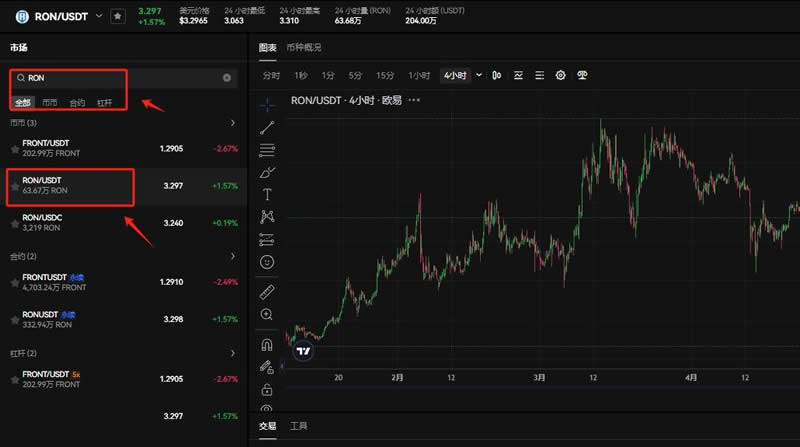Open the emoji sticker tool
This screenshot has height=447, width=800.
(x=267, y=262)
